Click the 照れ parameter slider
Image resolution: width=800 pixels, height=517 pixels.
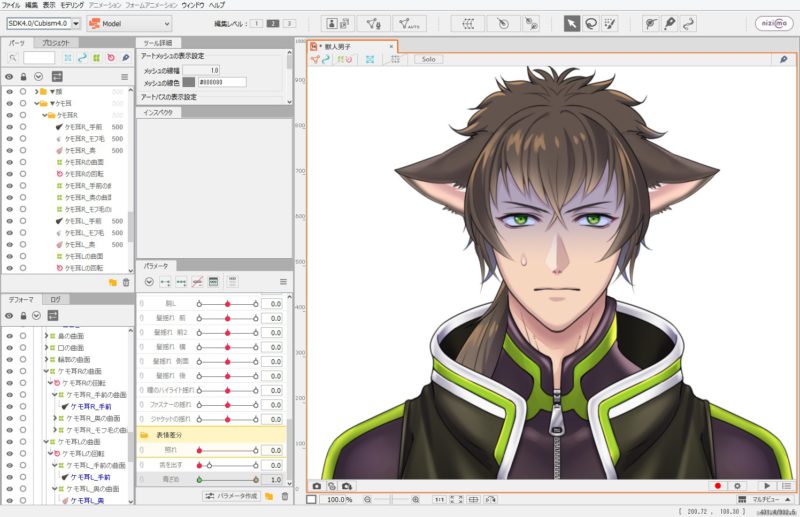[227, 450]
